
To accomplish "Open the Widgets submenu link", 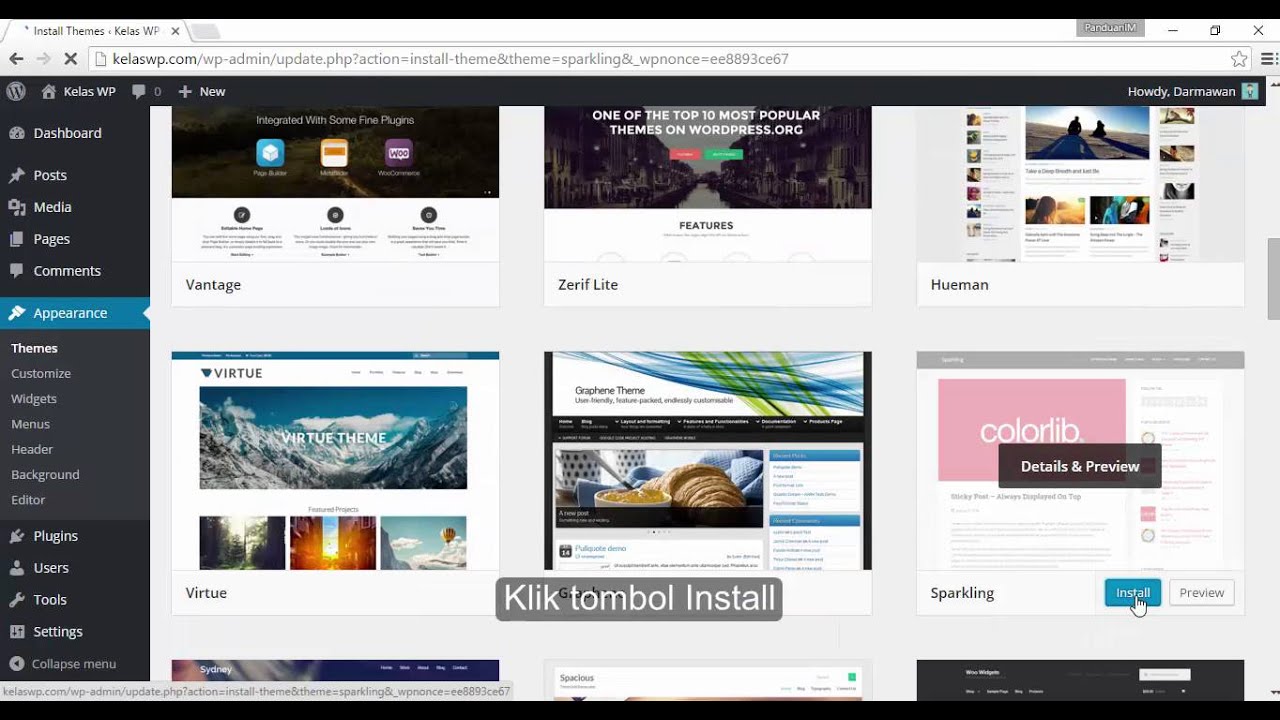I will pos(34,398).
